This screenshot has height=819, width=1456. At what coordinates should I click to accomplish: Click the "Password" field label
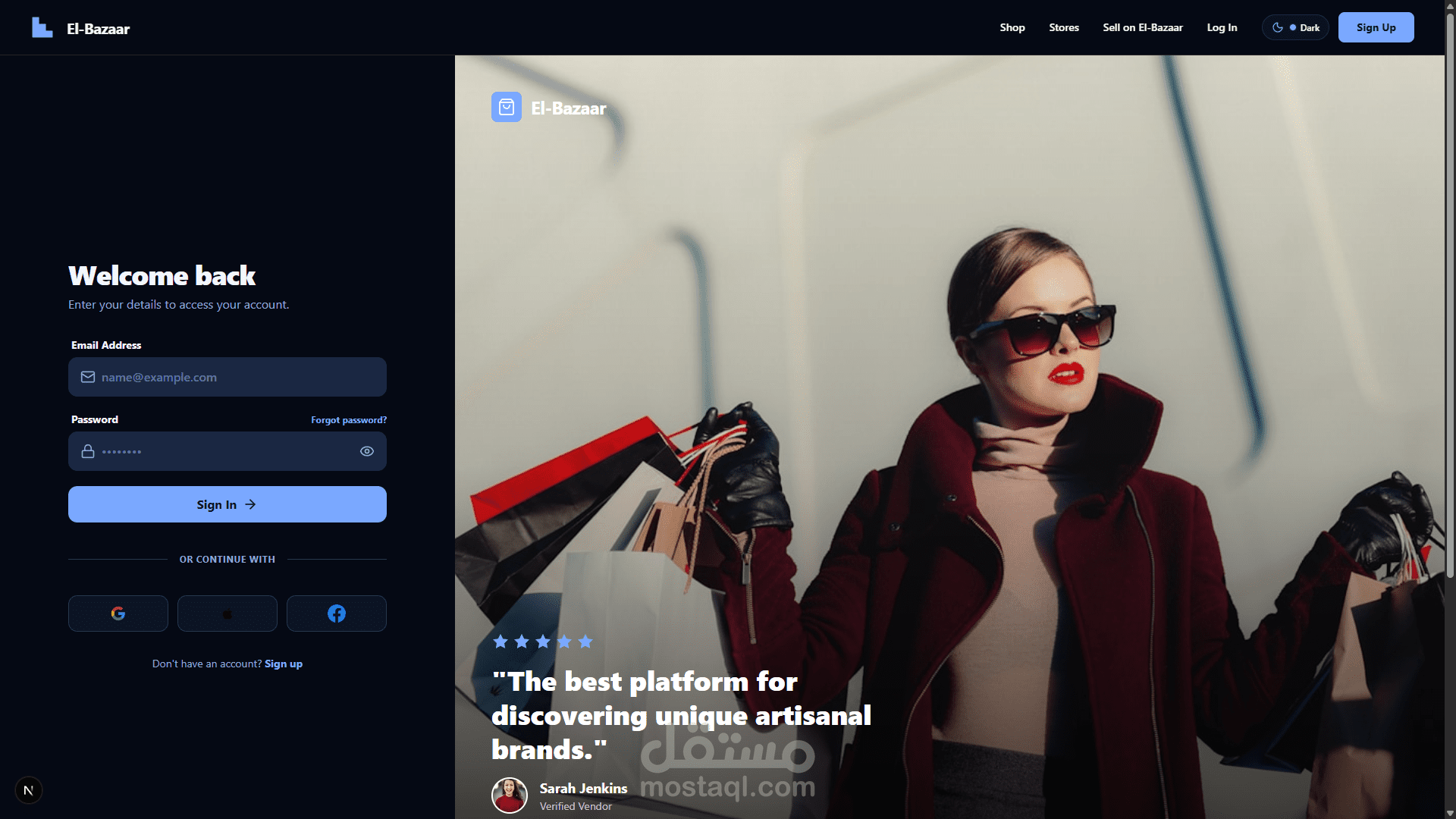click(x=95, y=419)
